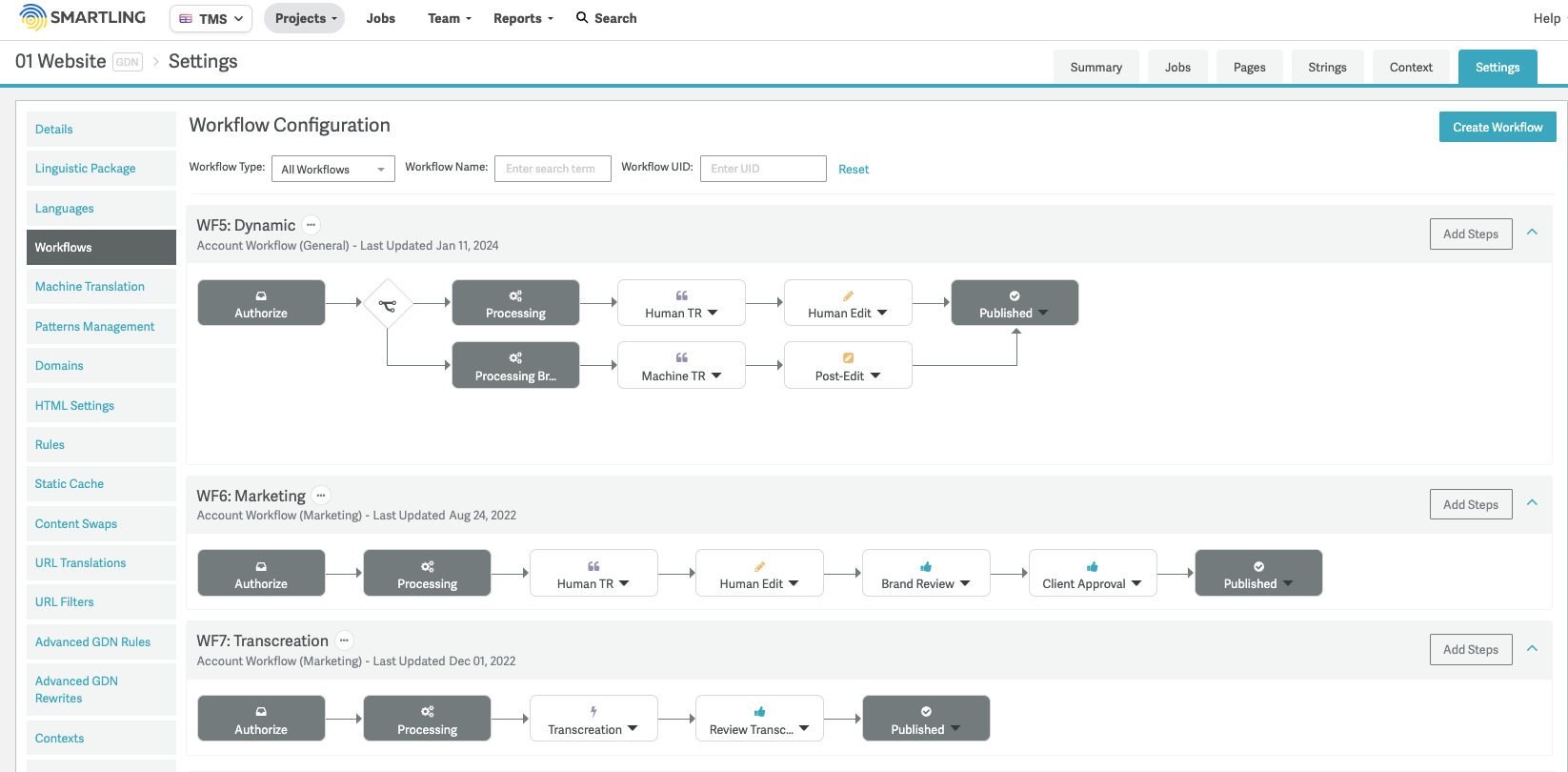The height and width of the screenshot is (772, 1568).
Task: Open WF6: Marketing ellipsis options menu
Action: pos(321,496)
